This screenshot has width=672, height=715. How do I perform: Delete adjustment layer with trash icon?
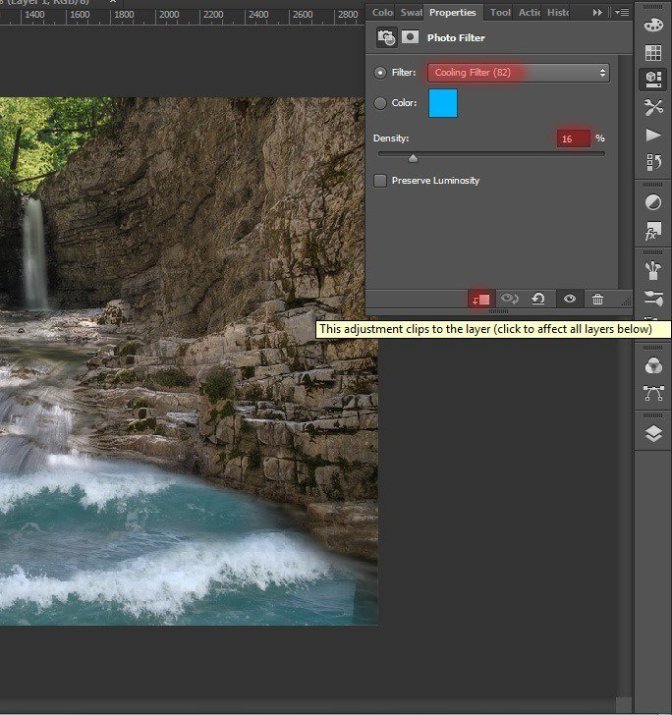tap(597, 299)
